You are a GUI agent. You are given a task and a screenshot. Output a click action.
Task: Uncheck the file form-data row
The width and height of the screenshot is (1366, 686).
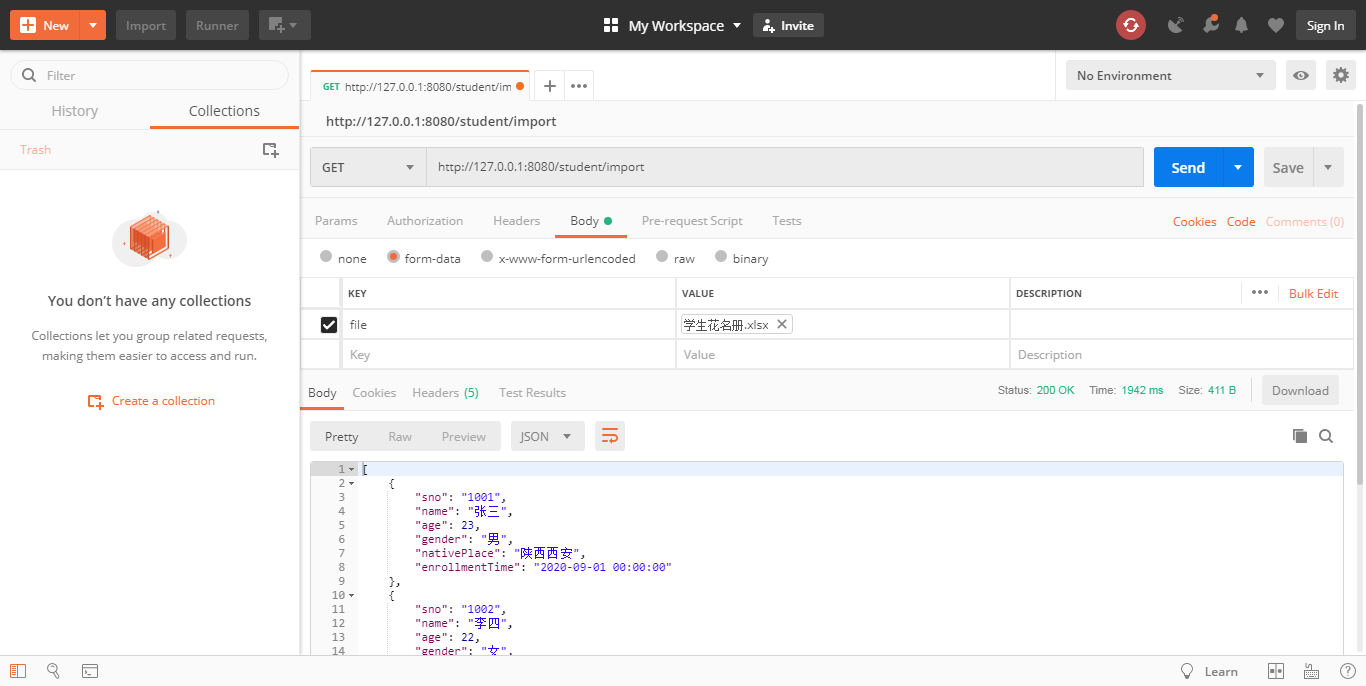point(329,324)
